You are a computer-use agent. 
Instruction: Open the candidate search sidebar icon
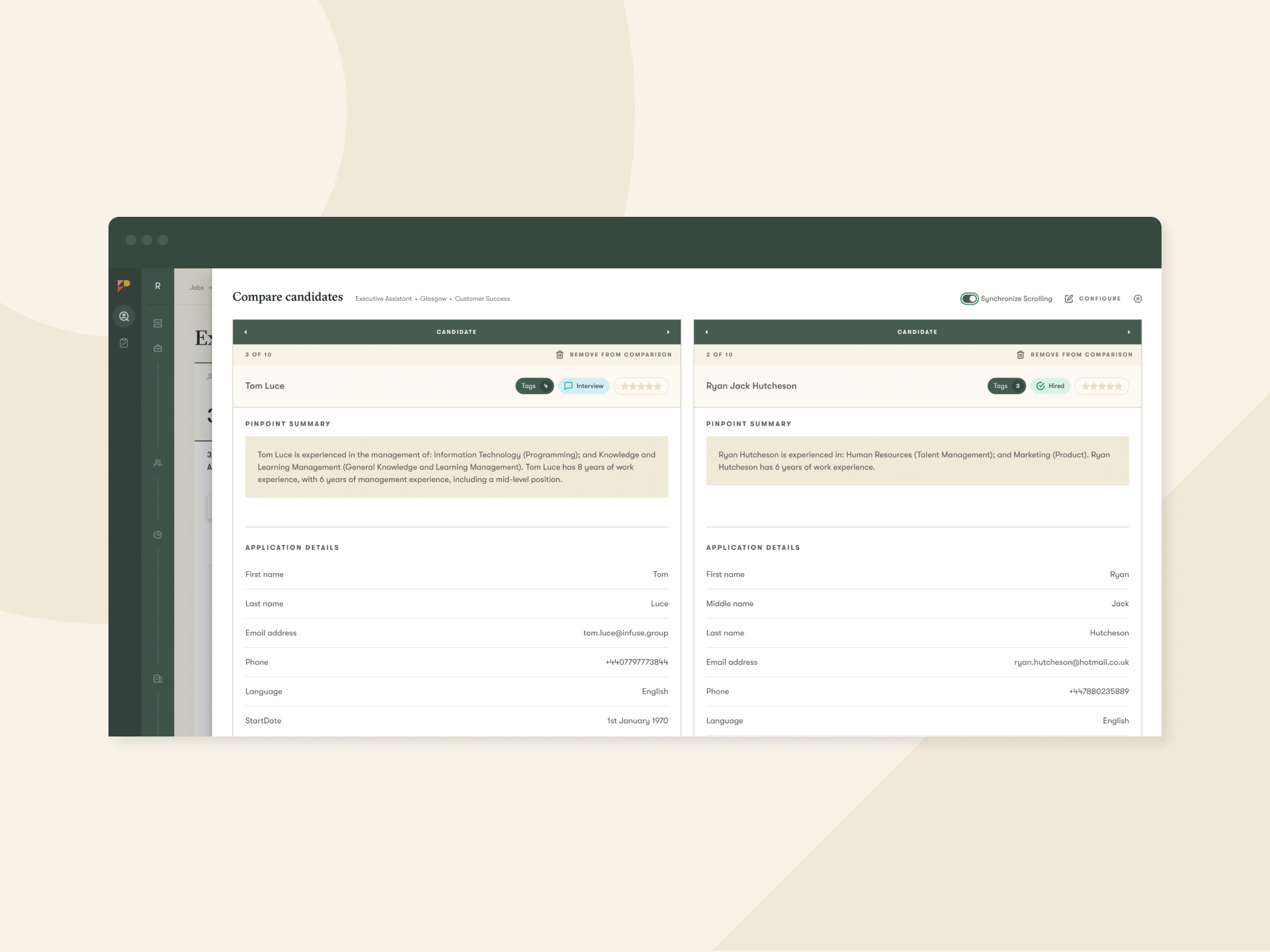[x=124, y=317]
